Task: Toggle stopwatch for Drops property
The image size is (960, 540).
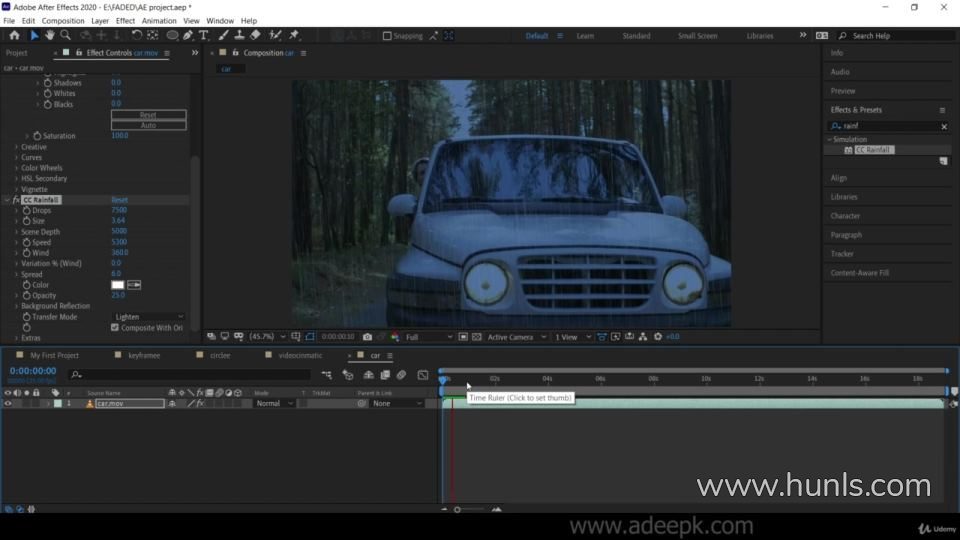Action: 26,210
